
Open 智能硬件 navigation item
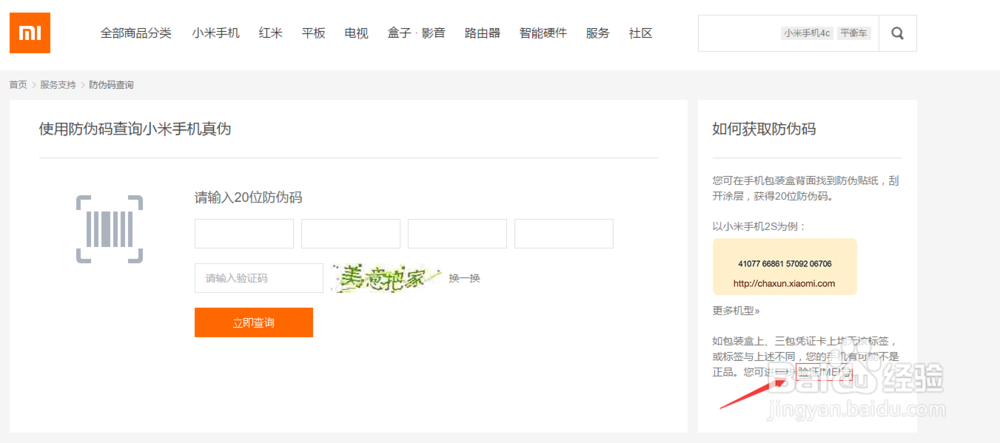tap(543, 33)
